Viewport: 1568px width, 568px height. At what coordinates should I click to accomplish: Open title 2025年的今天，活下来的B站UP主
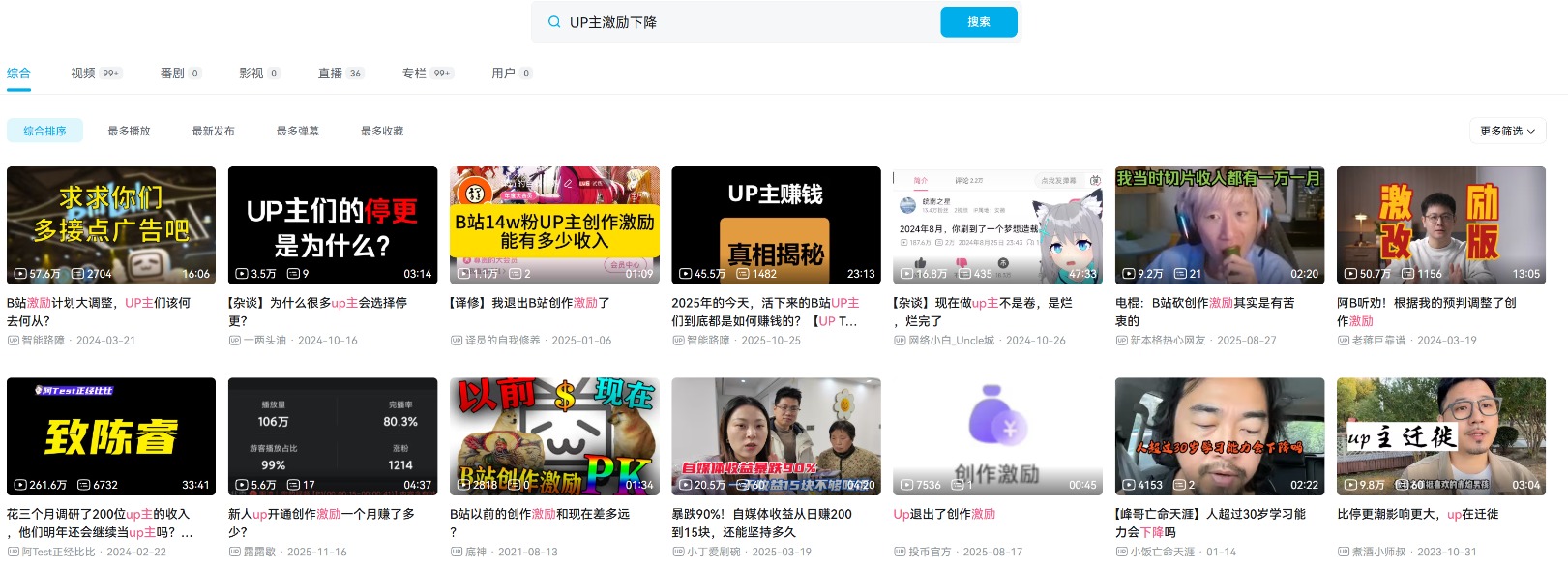pyautogui.click(x=765, y=312)
